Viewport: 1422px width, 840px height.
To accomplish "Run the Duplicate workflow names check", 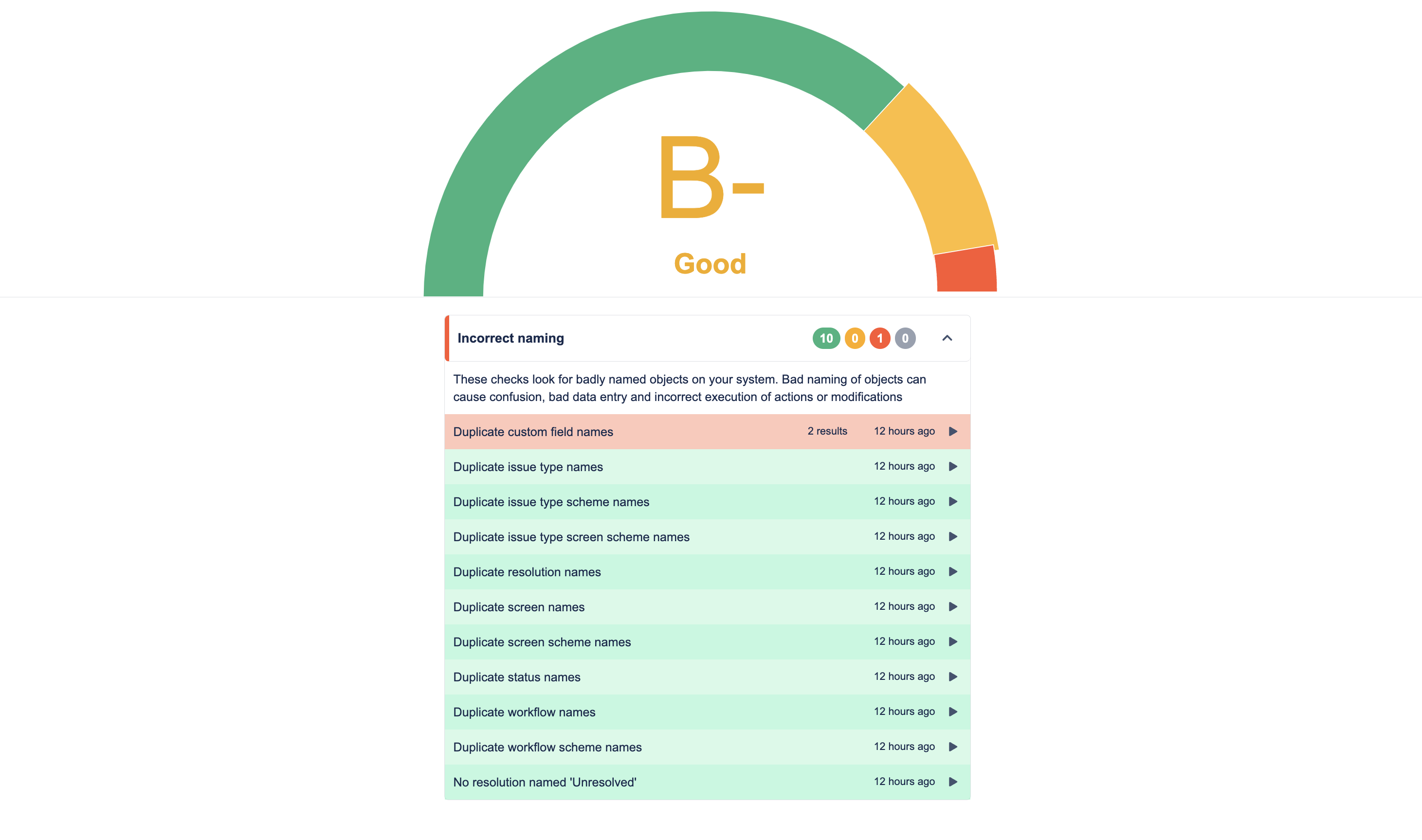I will 953,712.
